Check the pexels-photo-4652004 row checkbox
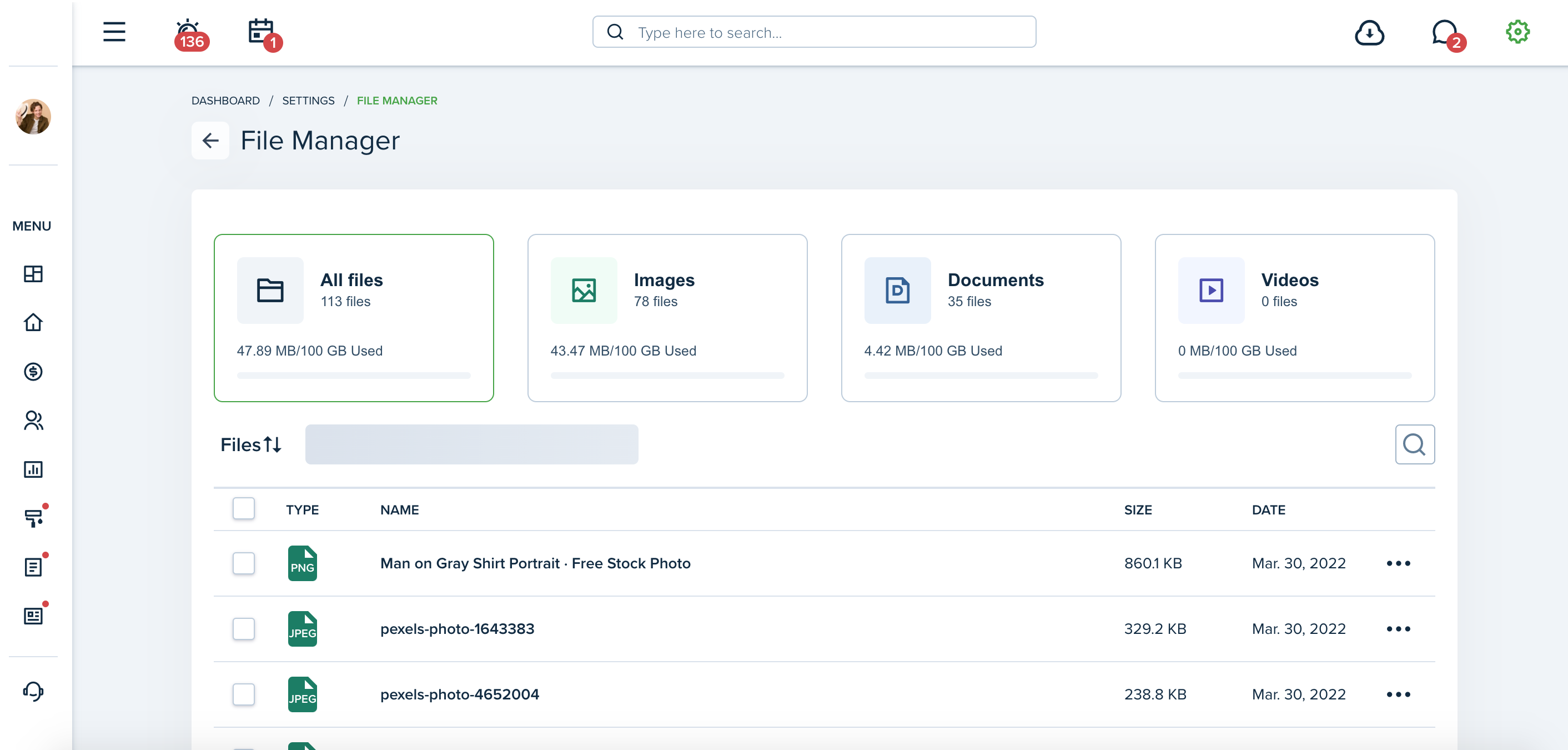 tap(244, 694)
